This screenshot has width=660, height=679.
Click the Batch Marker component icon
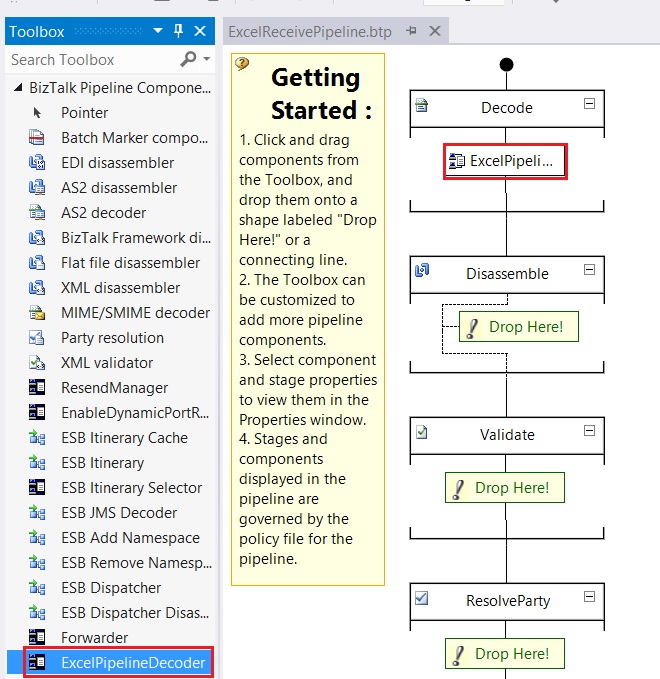[x=37, y=138]
